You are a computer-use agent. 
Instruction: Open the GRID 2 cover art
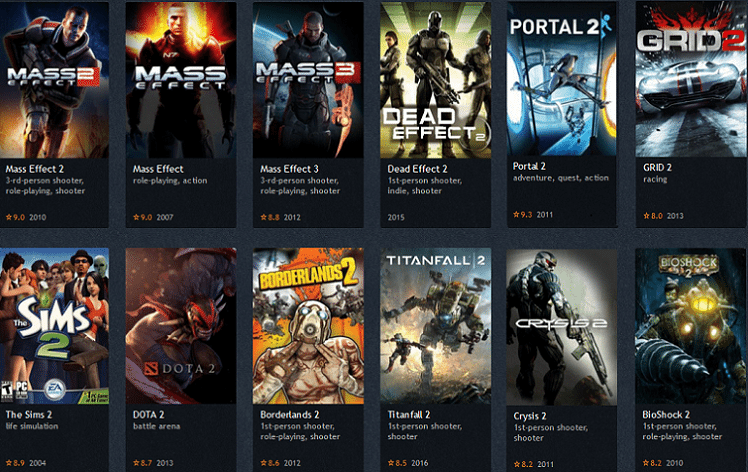click(692, 78)
